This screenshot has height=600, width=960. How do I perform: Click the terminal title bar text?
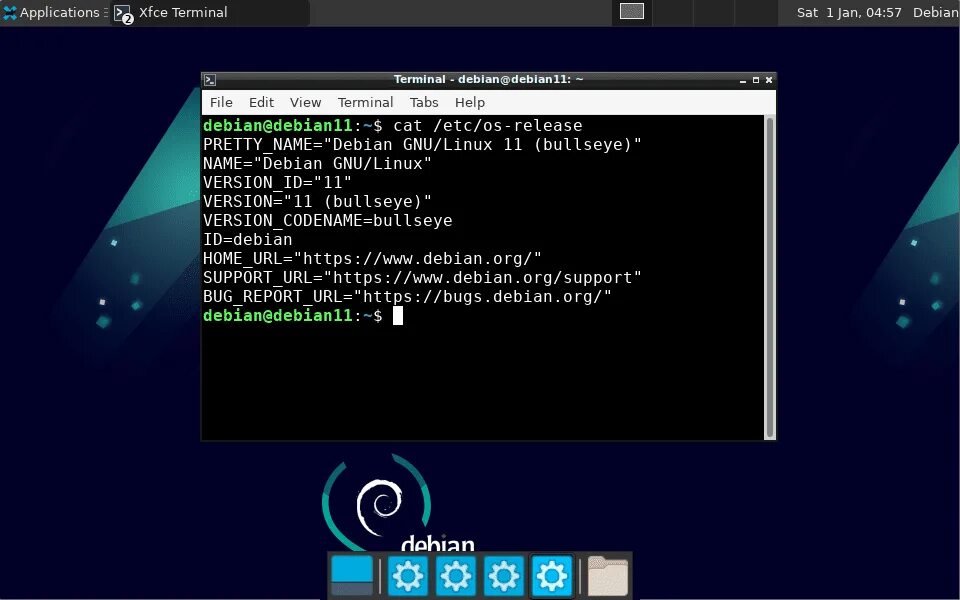click(x=488, y=79)
